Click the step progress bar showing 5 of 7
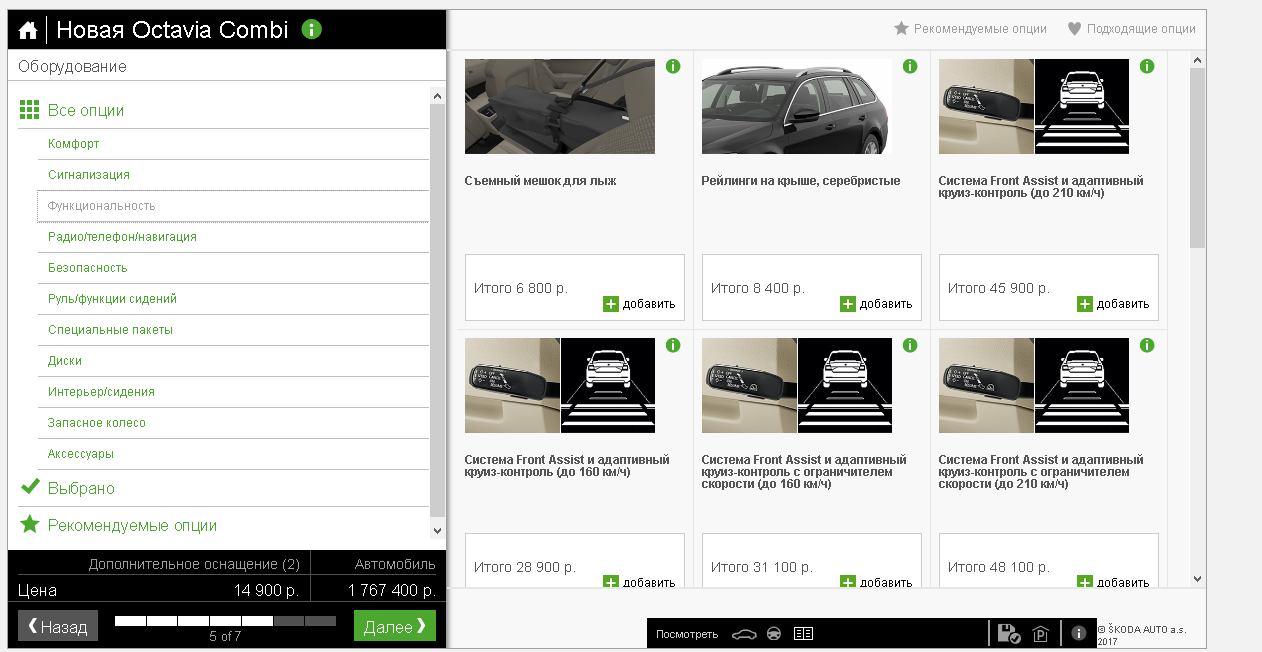Screen dimensions: 1262x652 (x=225, y=621)
